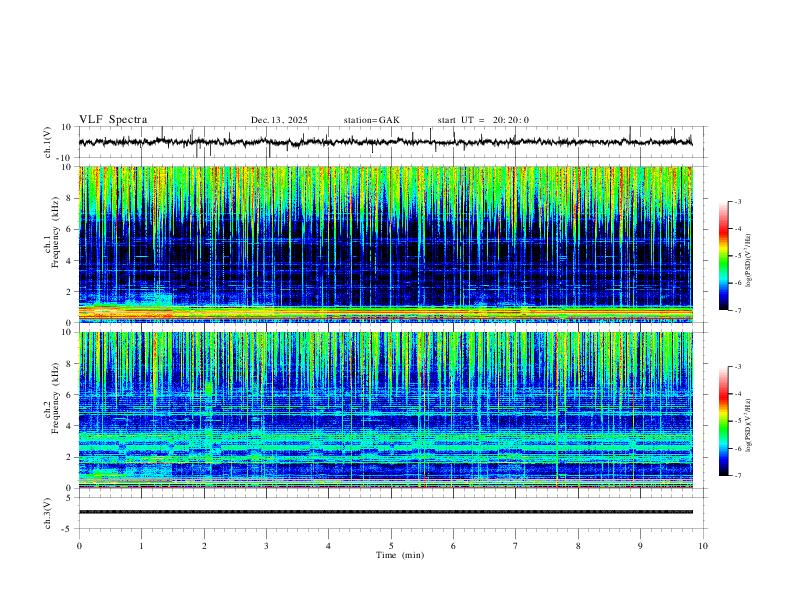
Task: Click the "6" minute tick on time axis
Action: [454, 546]
